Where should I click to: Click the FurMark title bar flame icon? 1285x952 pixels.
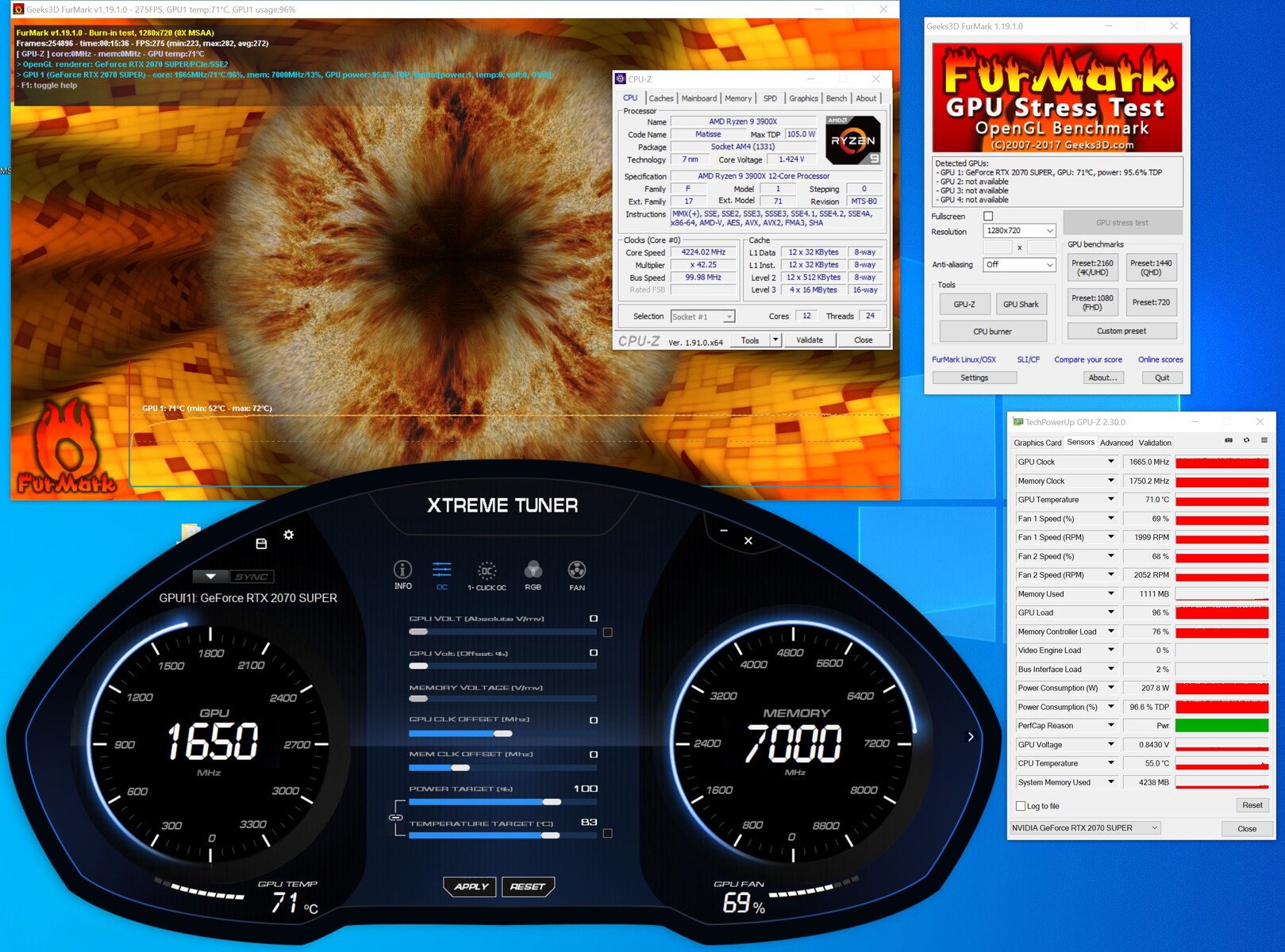(x=18, y=10)
